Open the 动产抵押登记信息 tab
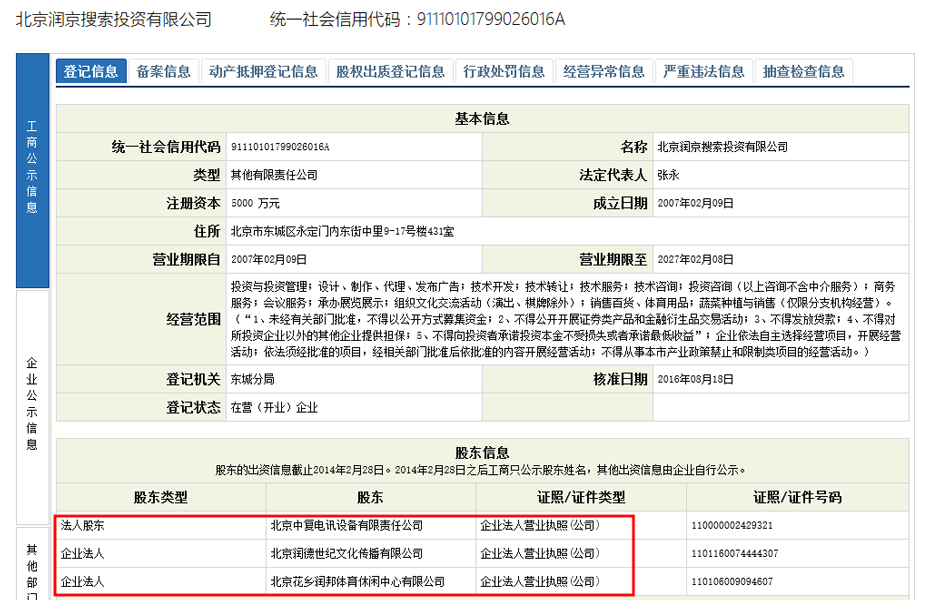The image size is (930, 600). (263, 71)
